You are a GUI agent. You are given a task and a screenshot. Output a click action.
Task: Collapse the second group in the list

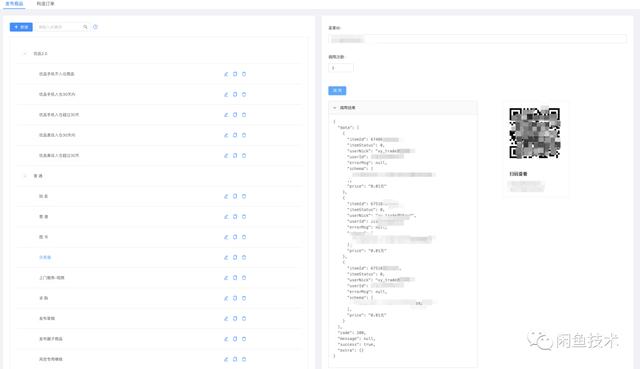coord(25,176)
